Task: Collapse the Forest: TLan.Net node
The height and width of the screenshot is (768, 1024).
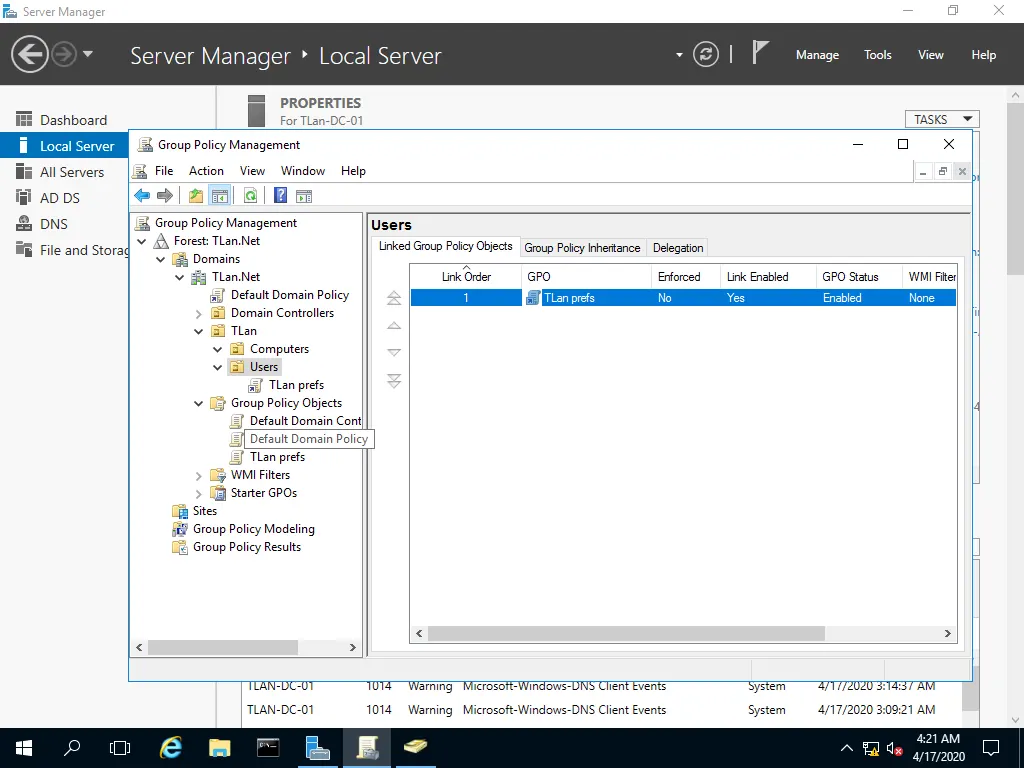Action: (142, 241)
